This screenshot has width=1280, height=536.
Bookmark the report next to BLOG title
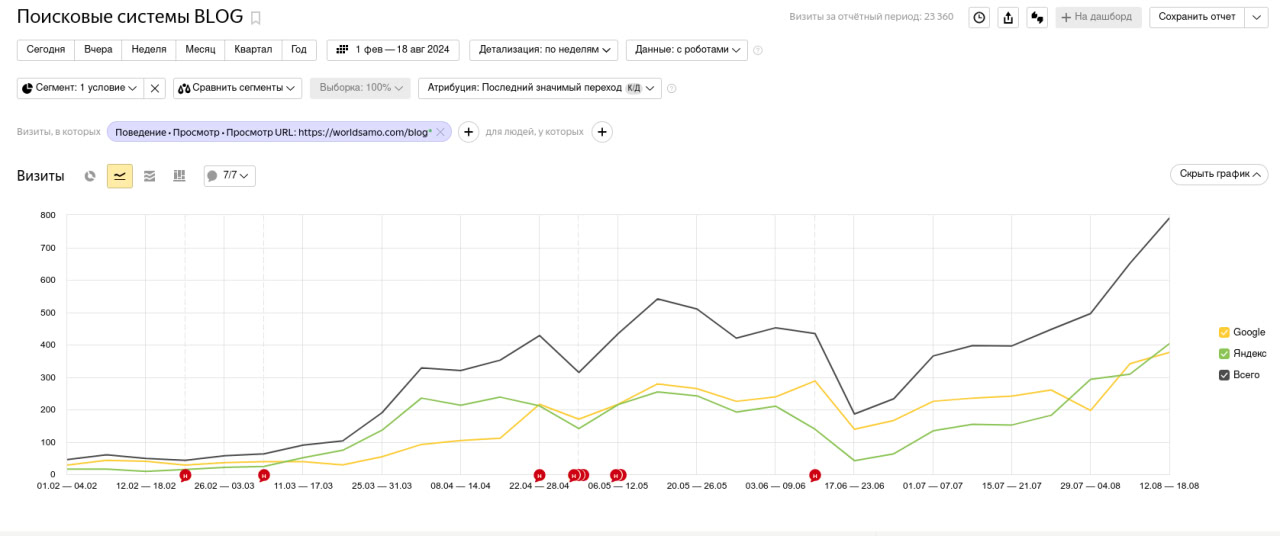click(256, 18)
